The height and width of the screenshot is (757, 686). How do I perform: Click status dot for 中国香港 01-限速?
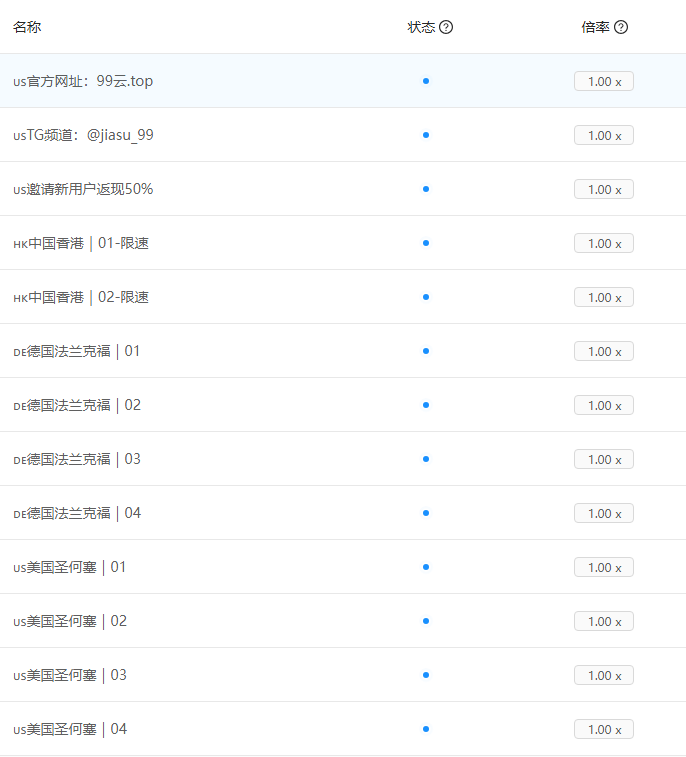[426, 243]
